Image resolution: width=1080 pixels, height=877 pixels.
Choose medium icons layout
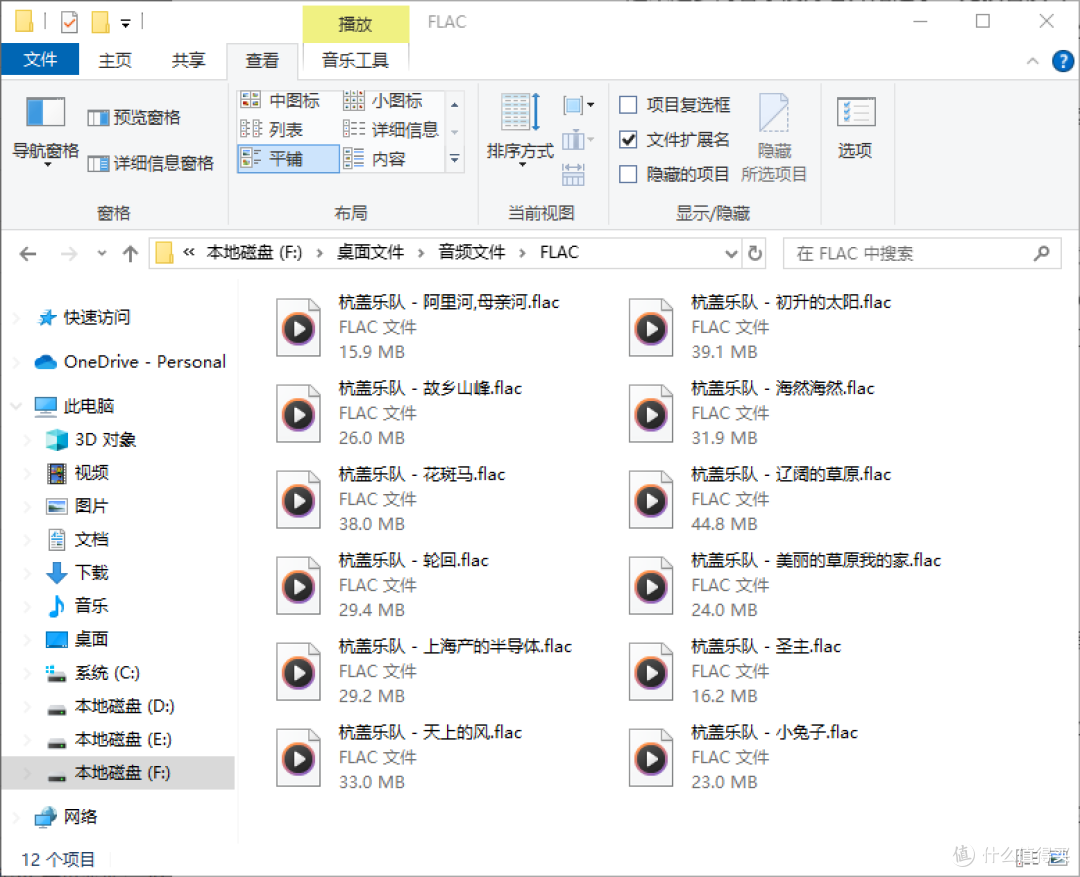tap(281, 101)
